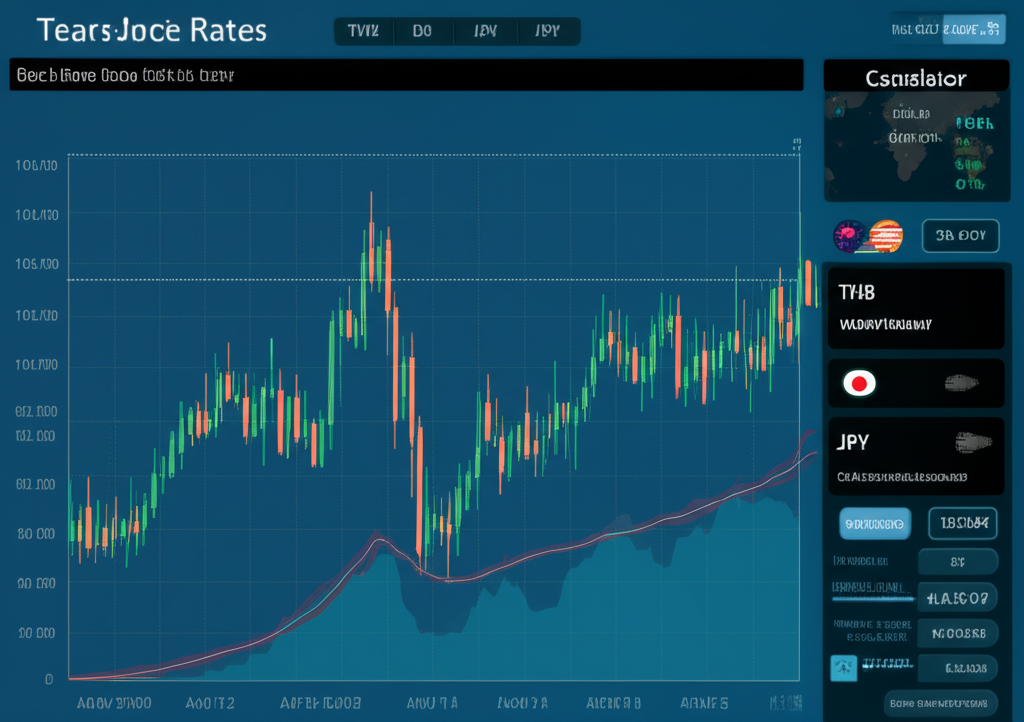Click the grid icon in top-right button
1024x722 pixels.
pos(993,30)
